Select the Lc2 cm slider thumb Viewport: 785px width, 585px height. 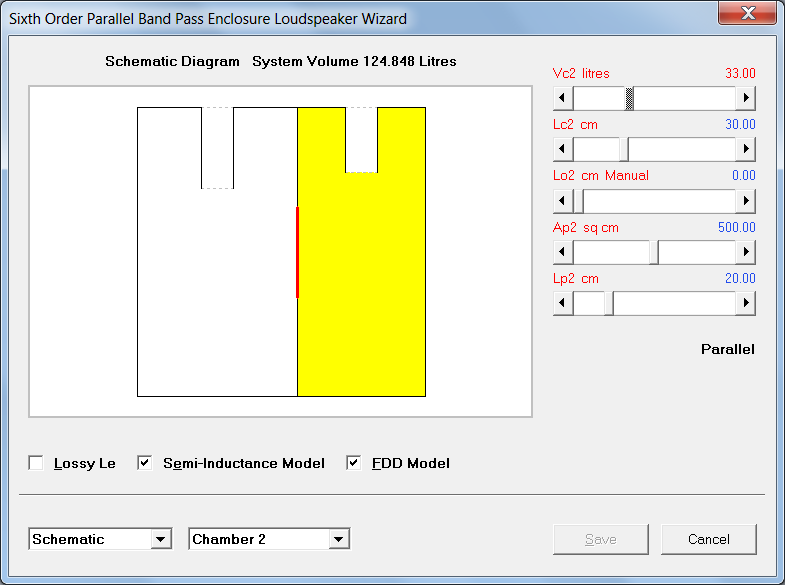[624, 149]
